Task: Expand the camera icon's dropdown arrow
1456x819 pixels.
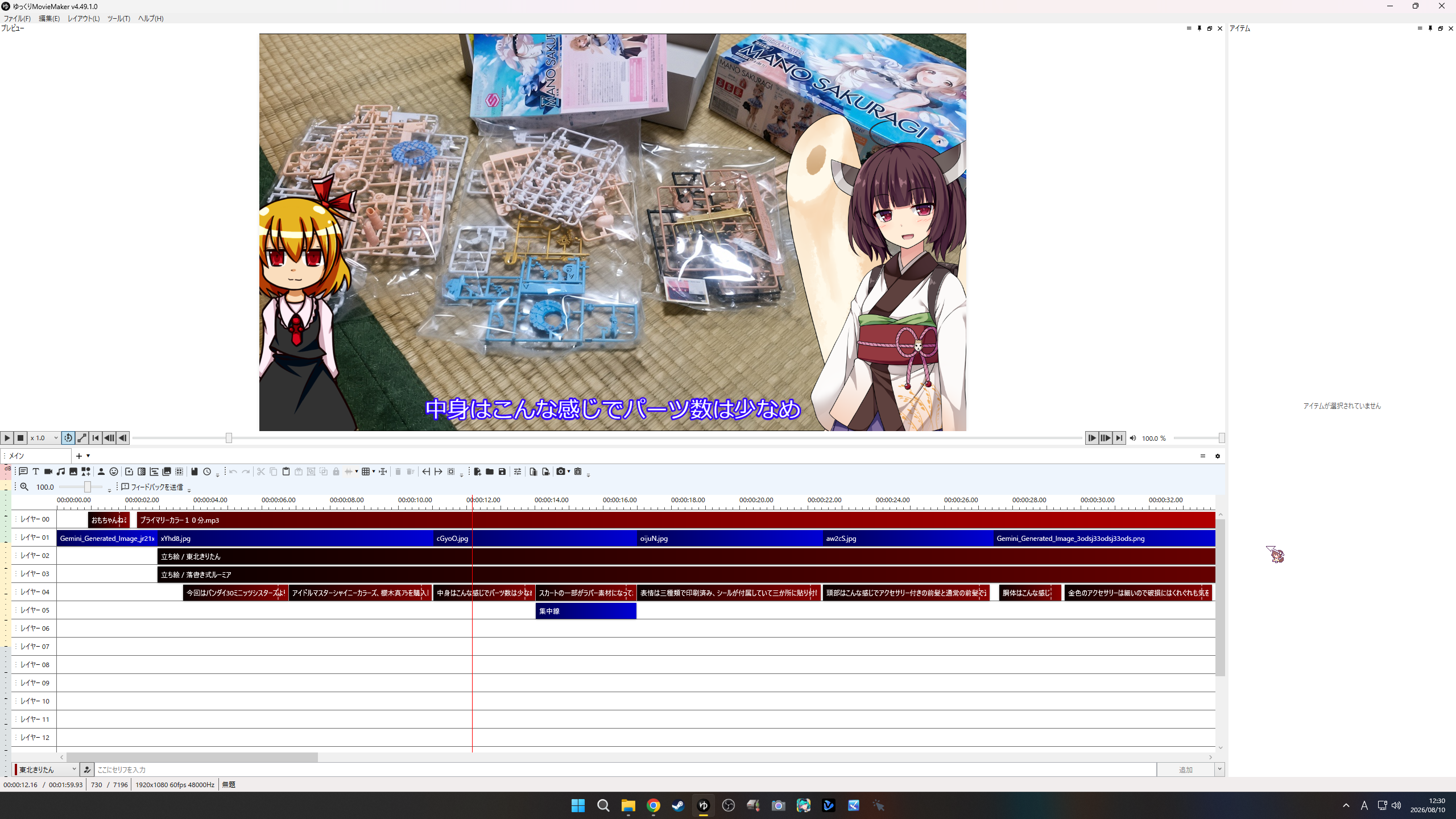Action: tap(569, 471)
